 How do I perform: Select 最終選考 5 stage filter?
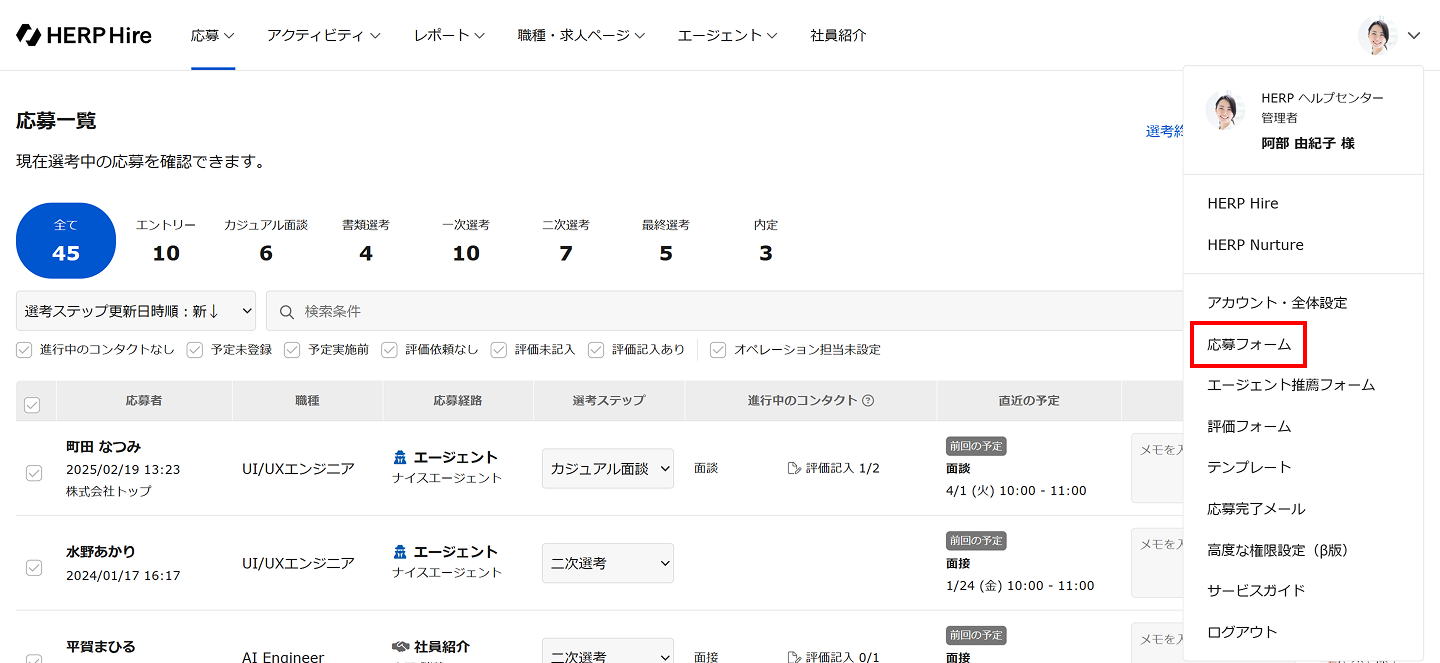coord(666,241)
